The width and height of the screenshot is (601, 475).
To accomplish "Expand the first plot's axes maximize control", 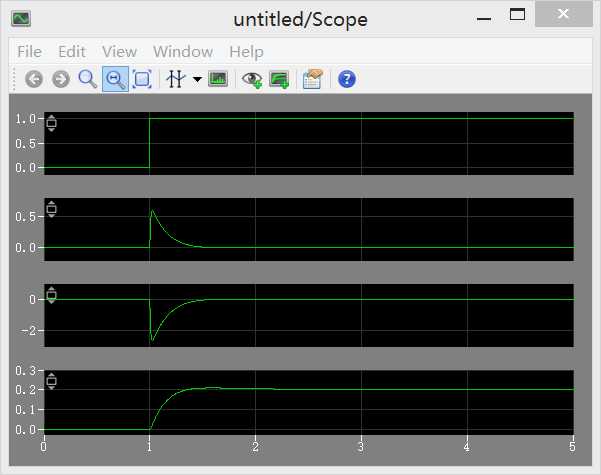I will (51, 123).
